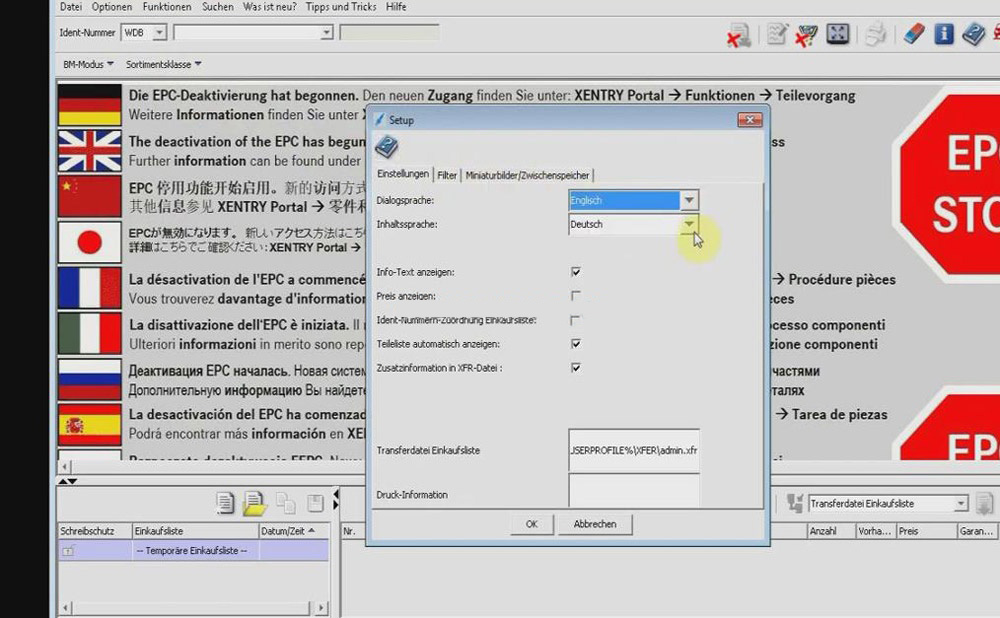Open the Funktionen menu

pos(167,7)
